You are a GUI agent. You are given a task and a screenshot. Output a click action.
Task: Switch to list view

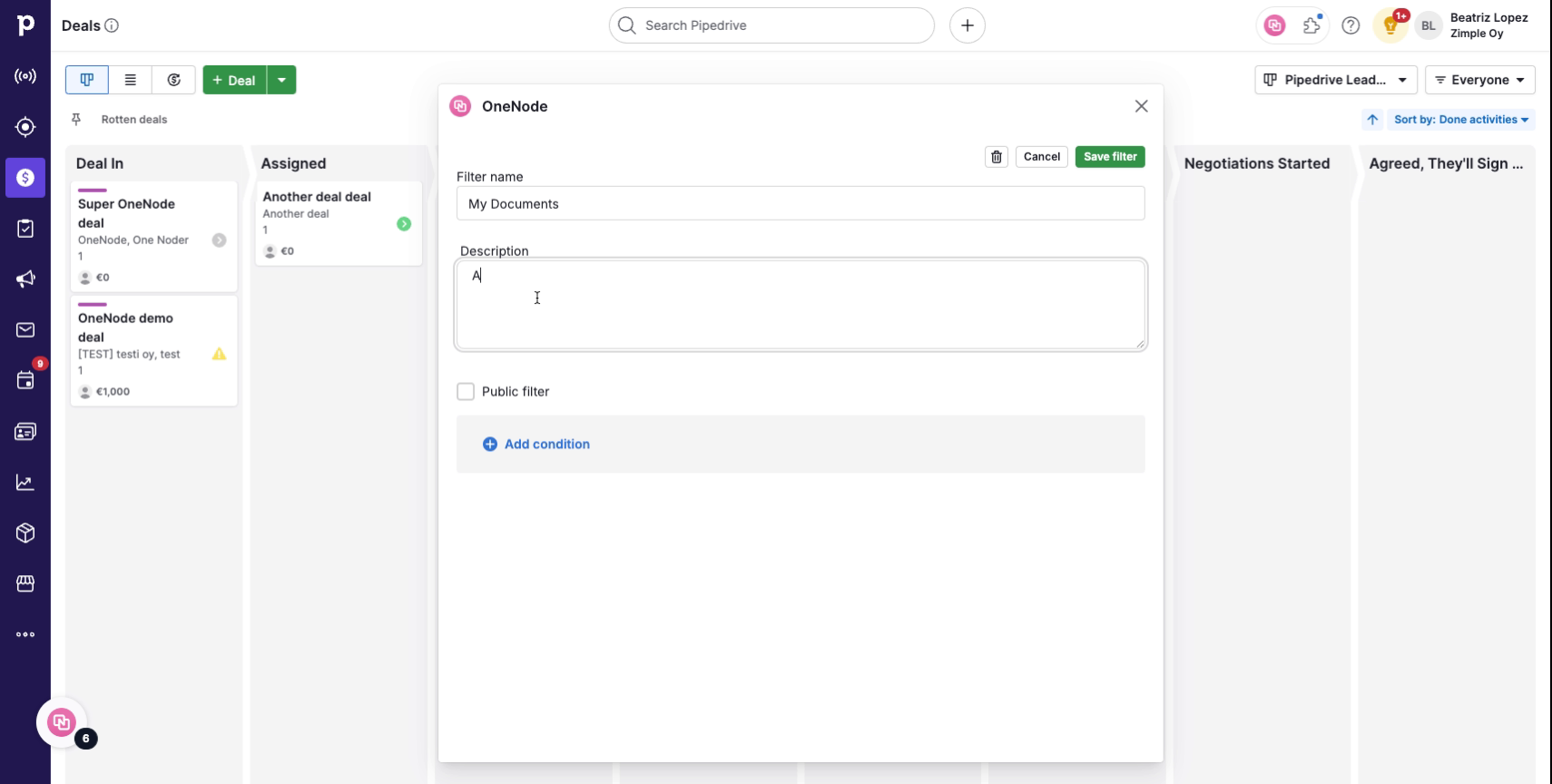[131, 80]
